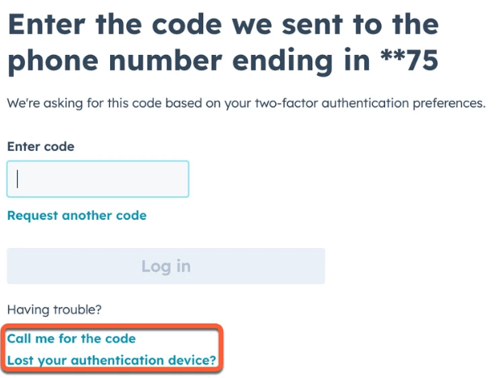Click the word 'phone number' in the heading
Image resolution: width=500 pixels, height=378 pixels.
click(x=115, y=61)
